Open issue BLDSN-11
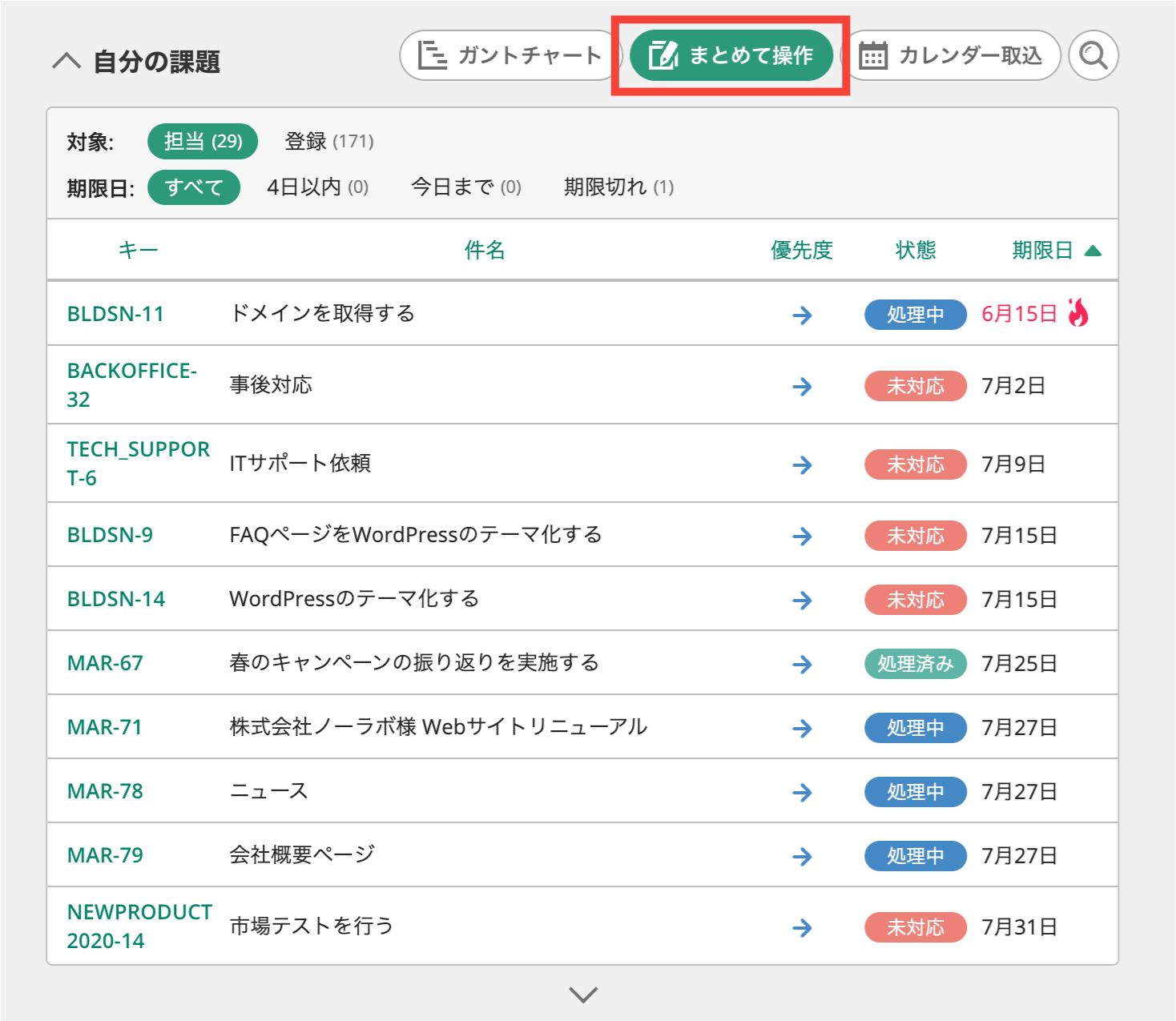Image resolution: width=1176 pixels, height=1021 pixels. [x=115, y=314]
